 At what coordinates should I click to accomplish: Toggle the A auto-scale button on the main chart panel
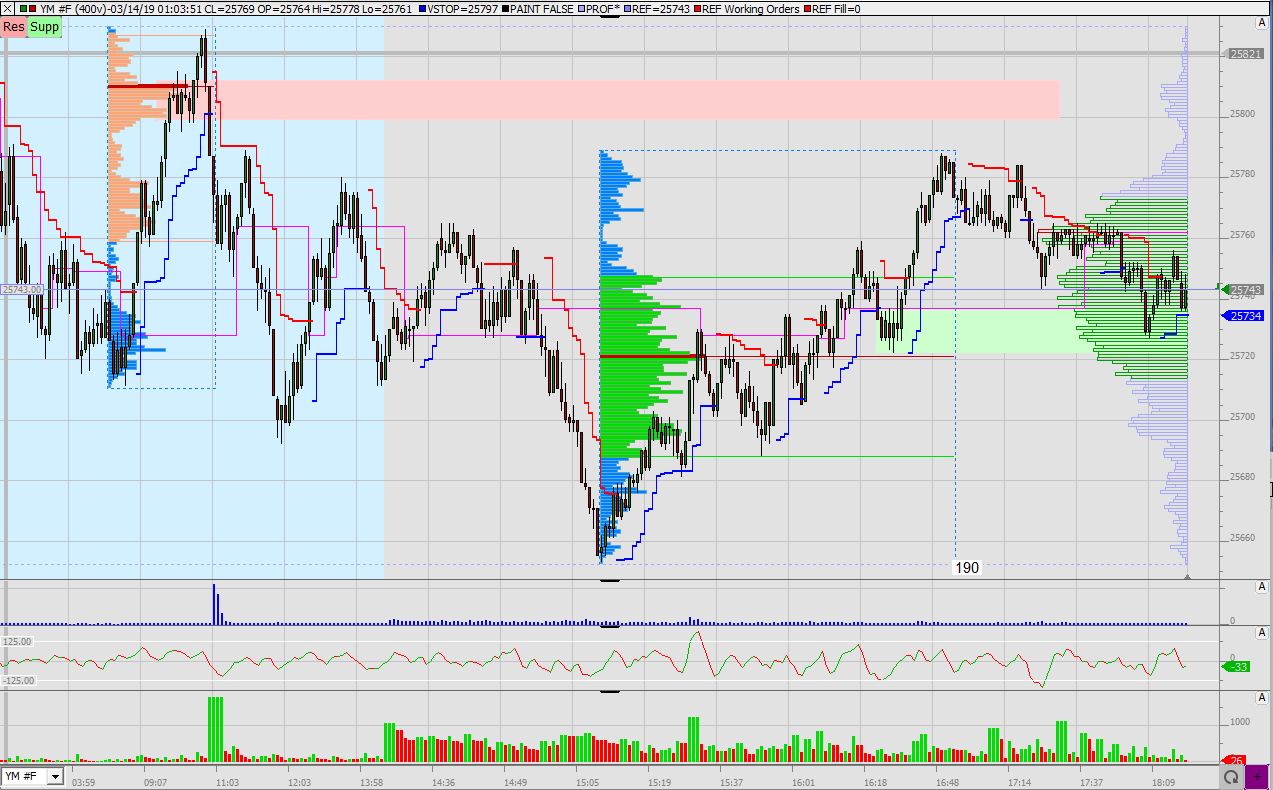pyautogui.click(x=1261, y=25)
